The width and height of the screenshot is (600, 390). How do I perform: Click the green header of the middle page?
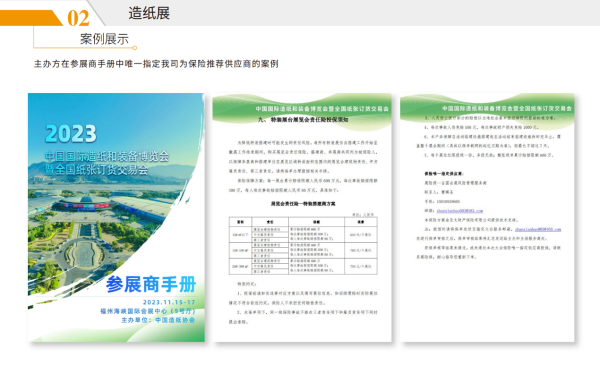pyautogui.click(x=302, y=109)
